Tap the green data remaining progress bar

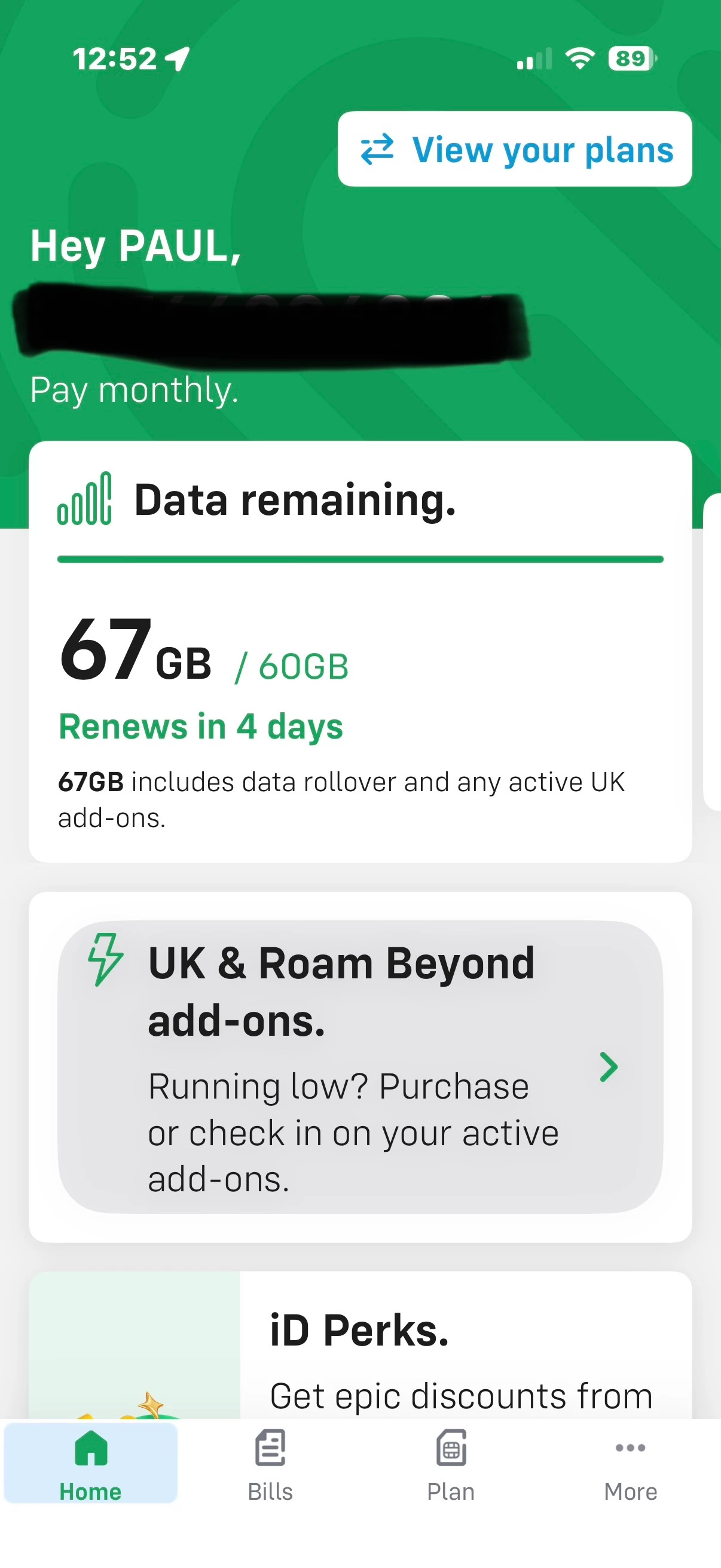click(x=360, y=559)
